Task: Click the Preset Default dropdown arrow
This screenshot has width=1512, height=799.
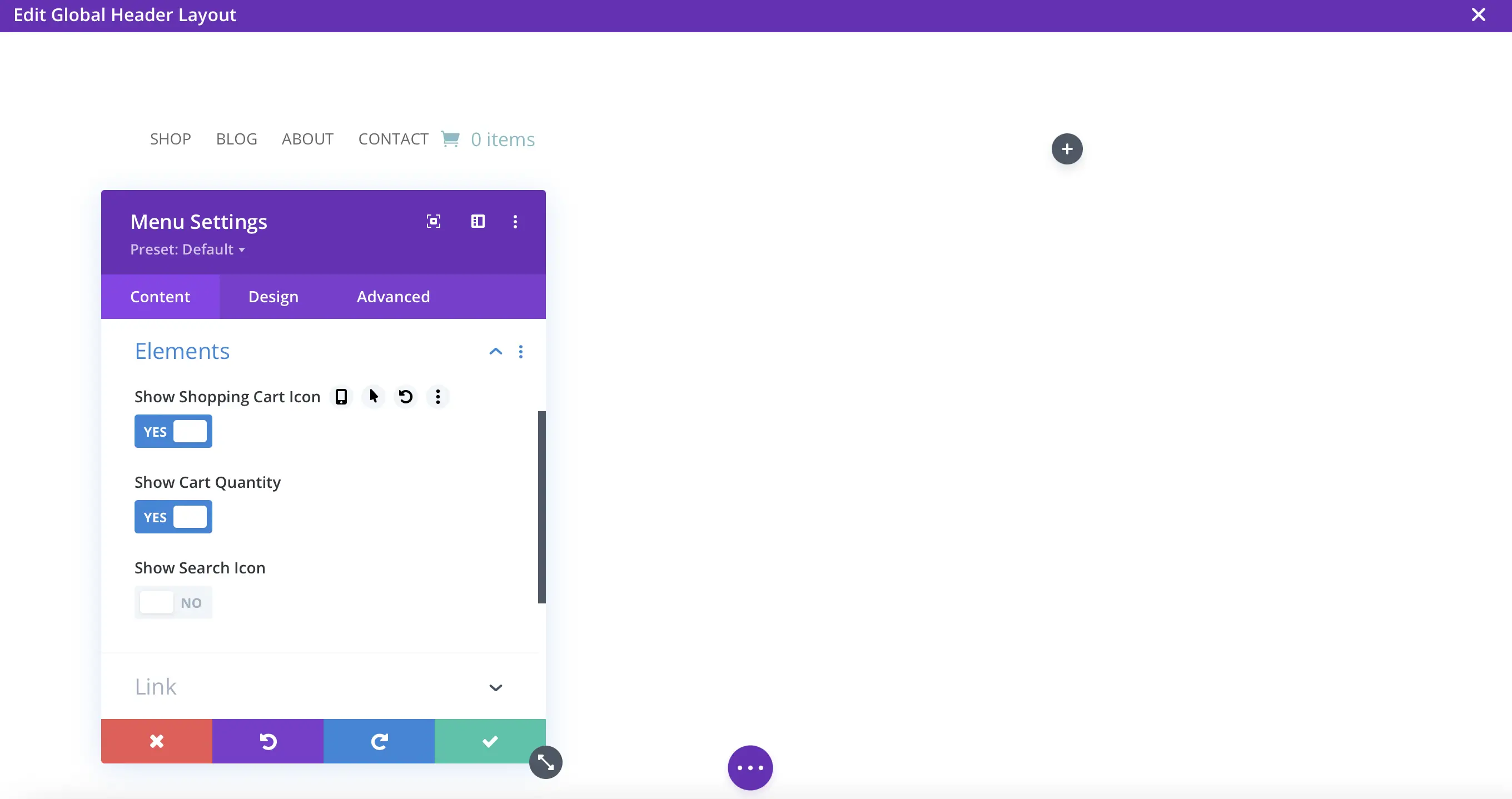Action: click(x=243, y=250)
